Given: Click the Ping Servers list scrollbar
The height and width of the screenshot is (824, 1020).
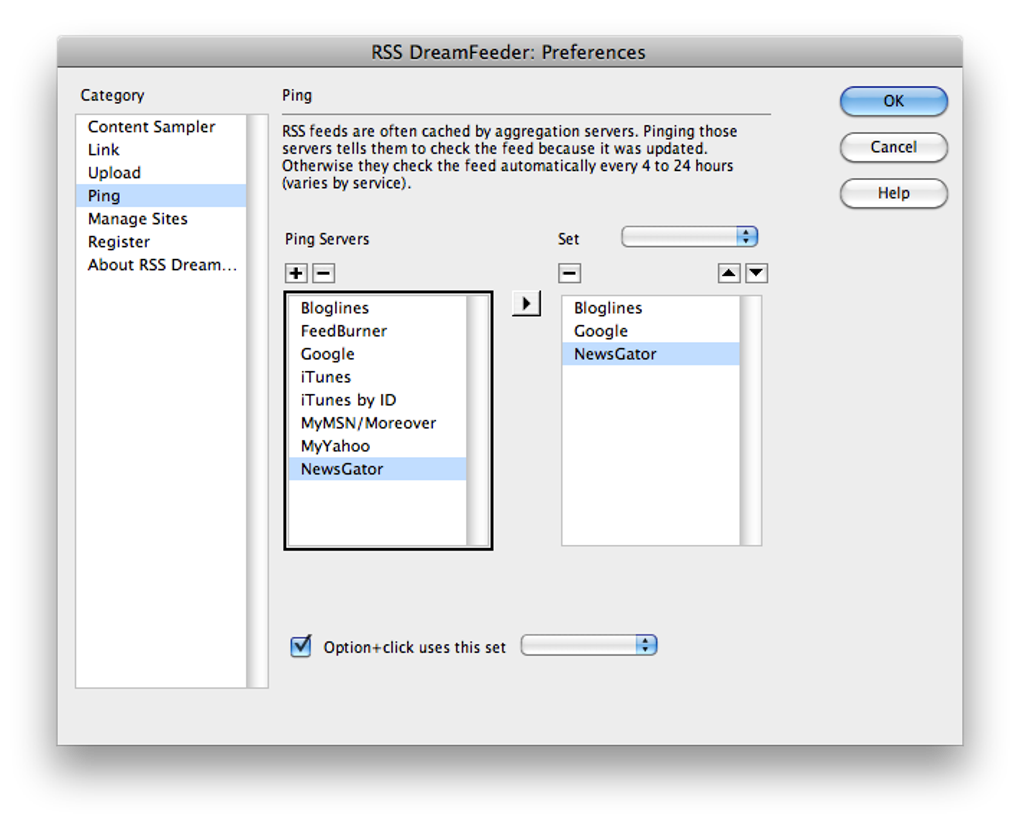Looking at the screenshot, I should [x=477, y=421].
